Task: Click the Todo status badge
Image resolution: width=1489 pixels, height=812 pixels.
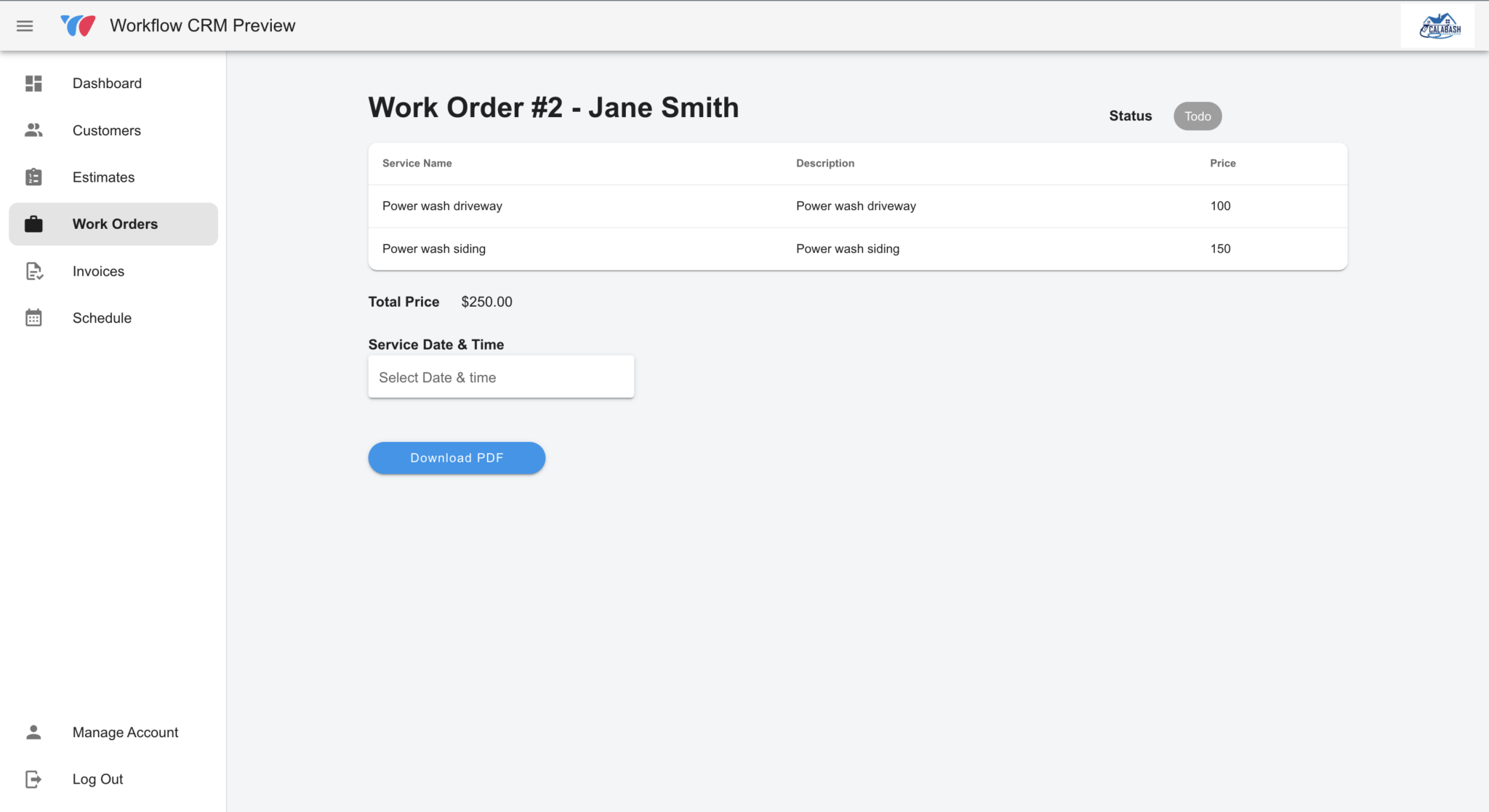Action: pyautogui.click(x=1197, y=116)
